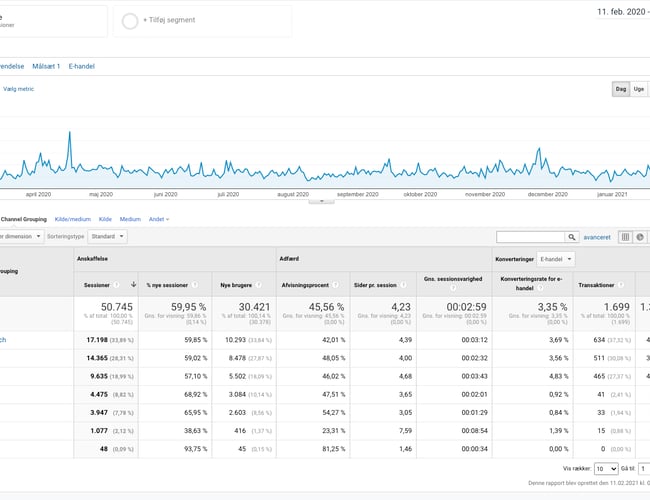Click in the table search input field
Viewport: 650px width, 500px height.
tap(530, 237)
